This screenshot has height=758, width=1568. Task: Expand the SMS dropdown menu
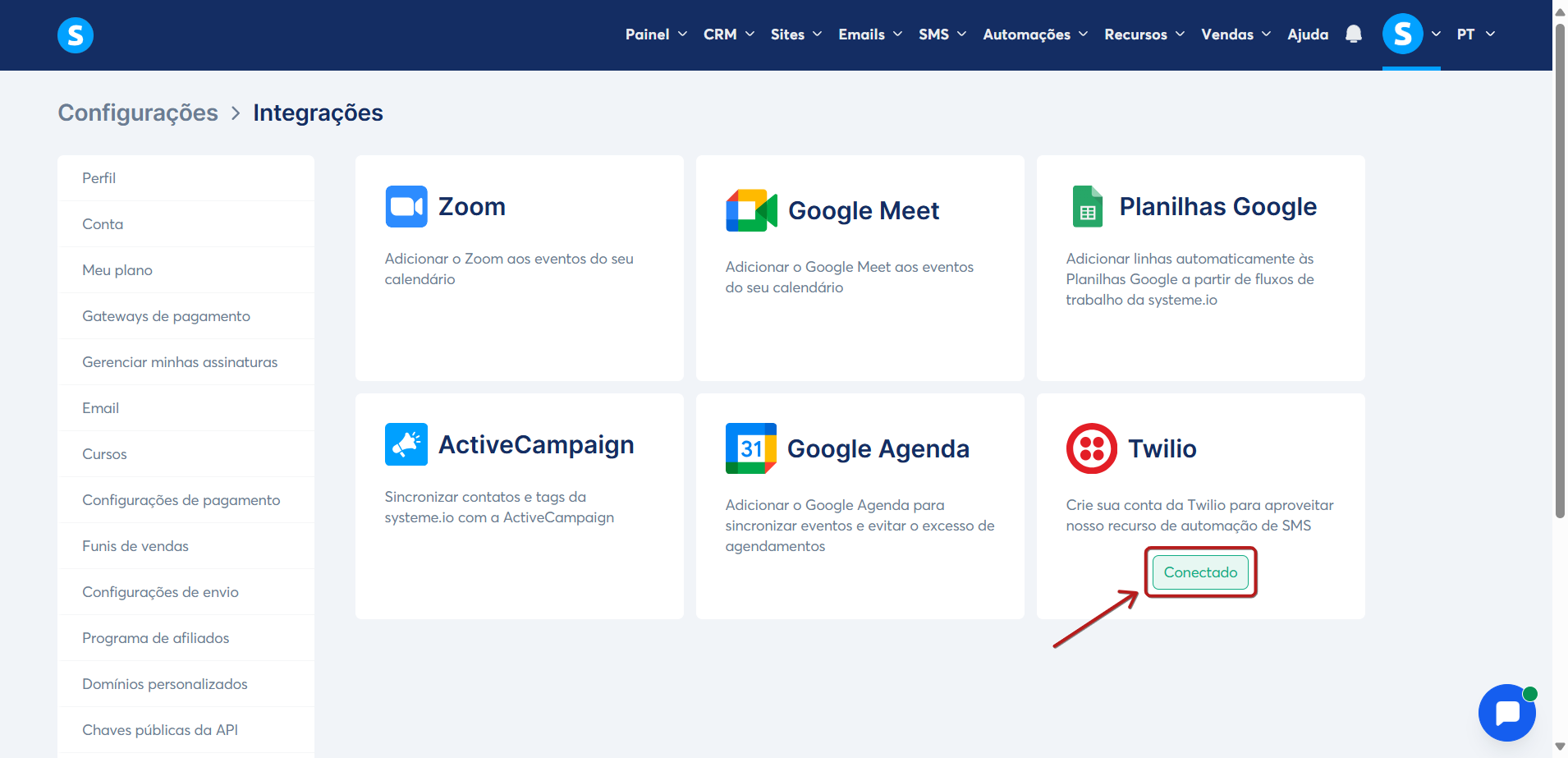pyautogui.click(x=942, y=34)
